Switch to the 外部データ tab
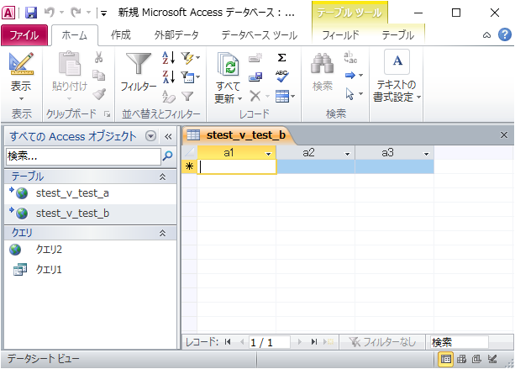This screenshot has width=515, height=369. click(x=176, y=35)
